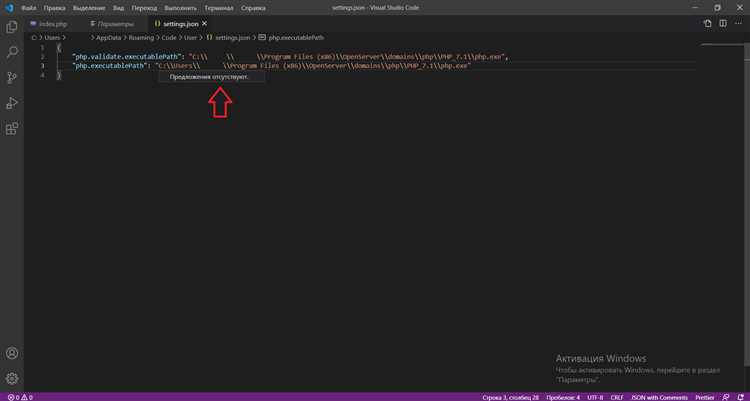Click the errors and warnings counter
This screenshot has width=750, height=401.
click(x=20, y=397)
